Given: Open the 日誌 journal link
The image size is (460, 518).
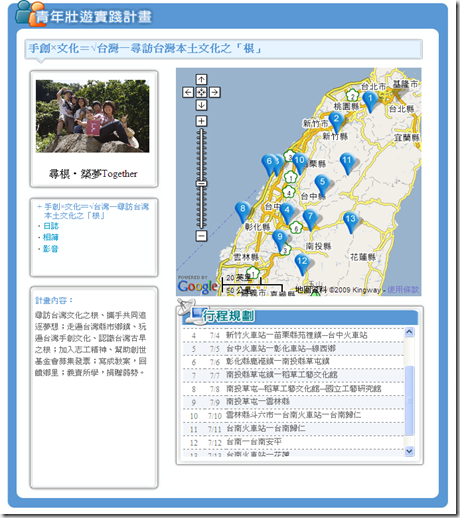Looking at the screenshot, I should pos(51,226).
